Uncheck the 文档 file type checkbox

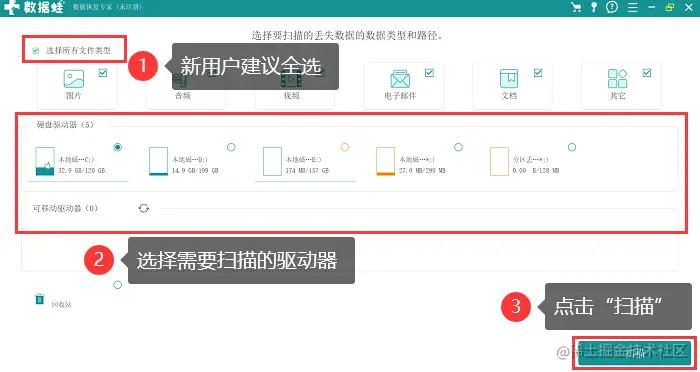(x=538, y=73)
